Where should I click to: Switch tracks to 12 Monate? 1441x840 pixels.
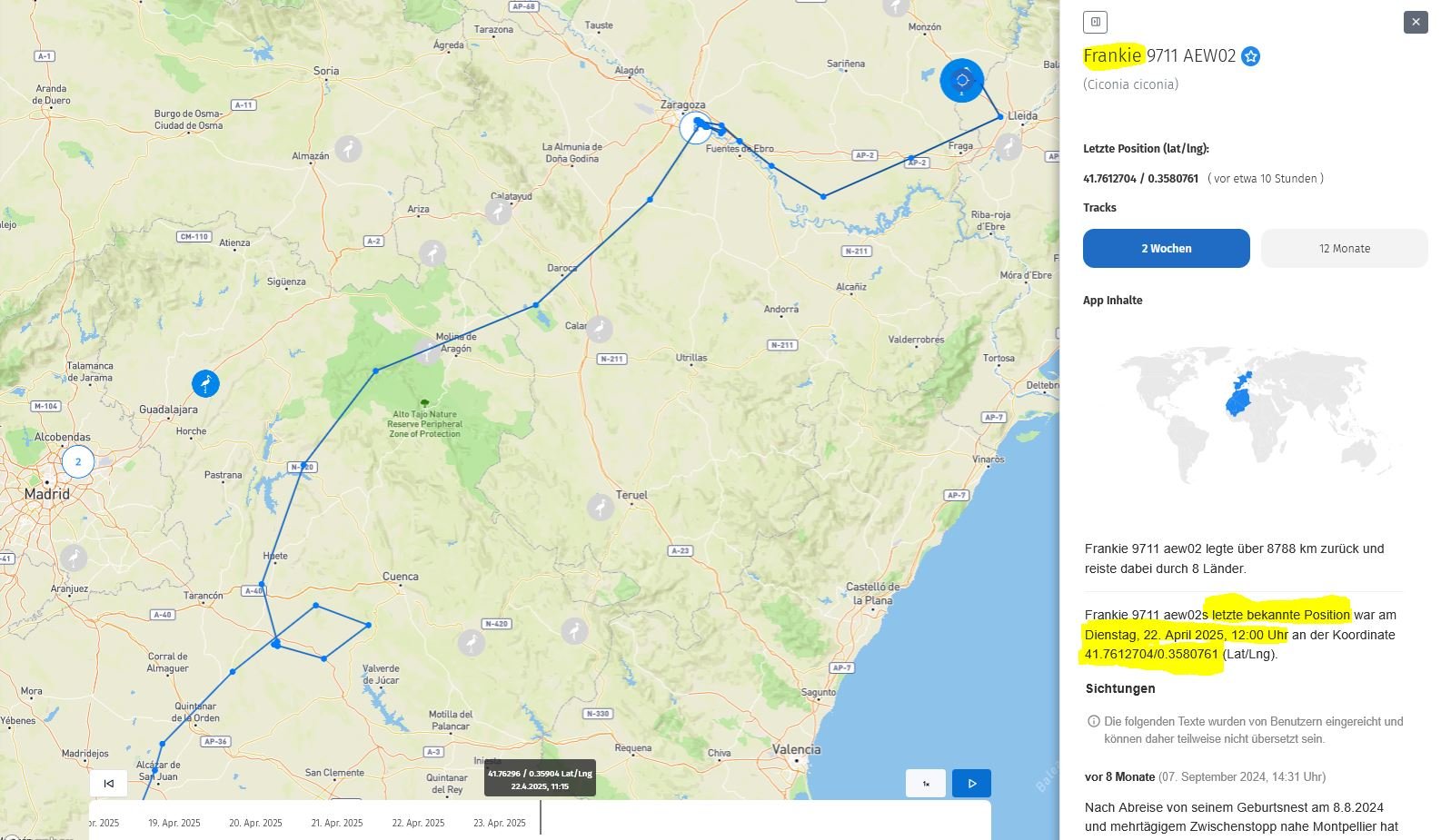(1344, 248)
